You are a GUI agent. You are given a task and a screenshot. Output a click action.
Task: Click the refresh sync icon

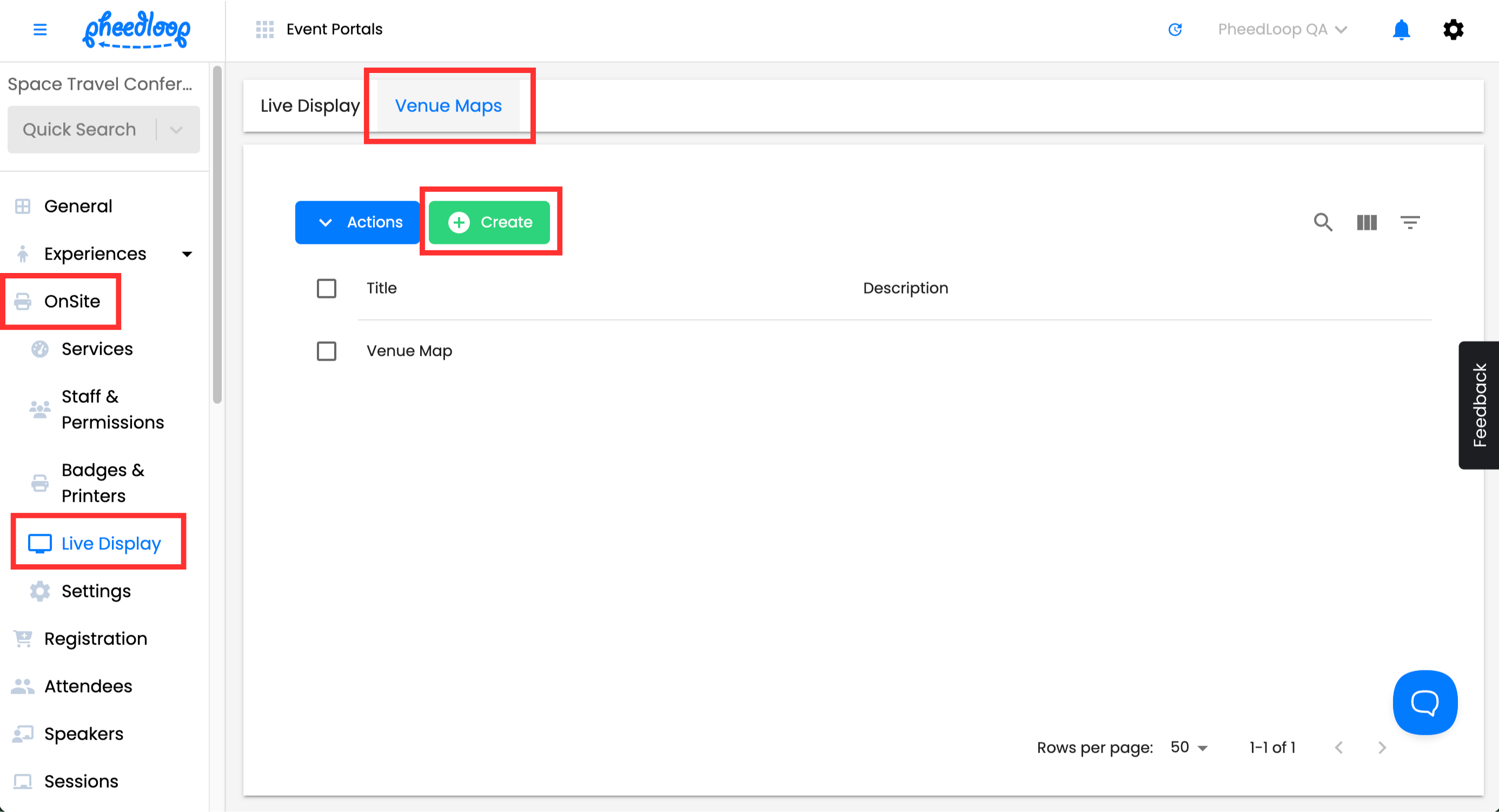pyautogui.click(x=1175, y=29)
